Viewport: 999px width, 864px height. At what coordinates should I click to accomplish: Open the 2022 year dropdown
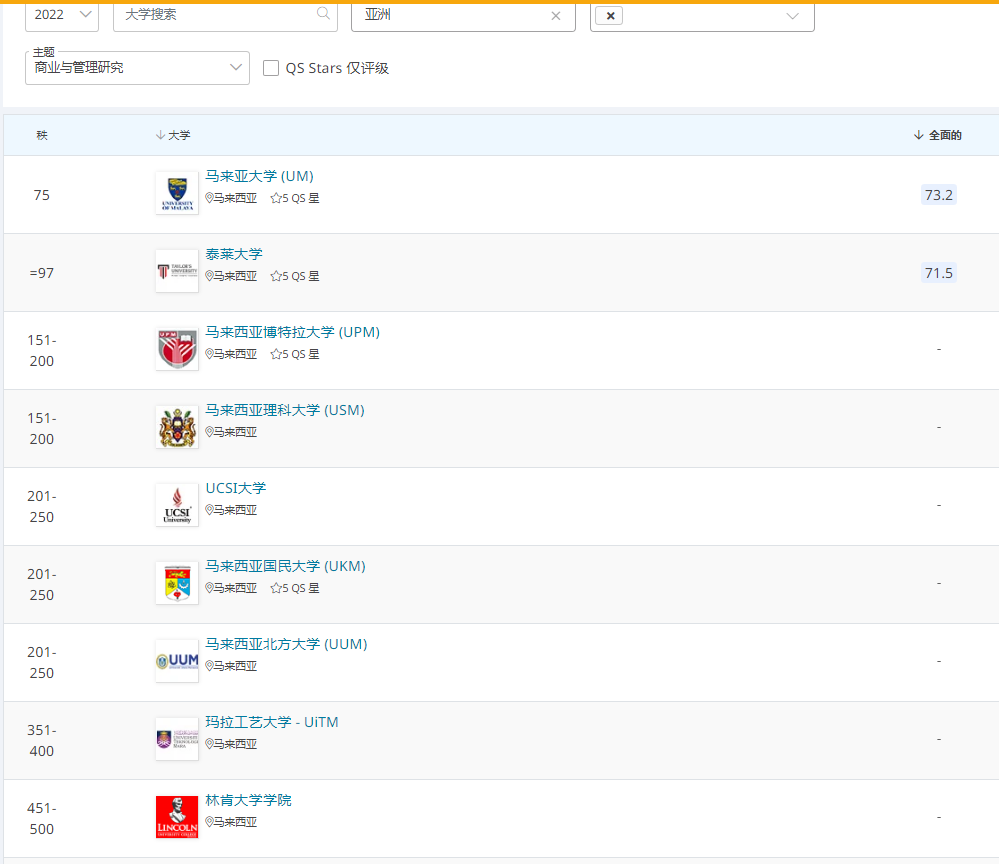[x=62, y=15]
